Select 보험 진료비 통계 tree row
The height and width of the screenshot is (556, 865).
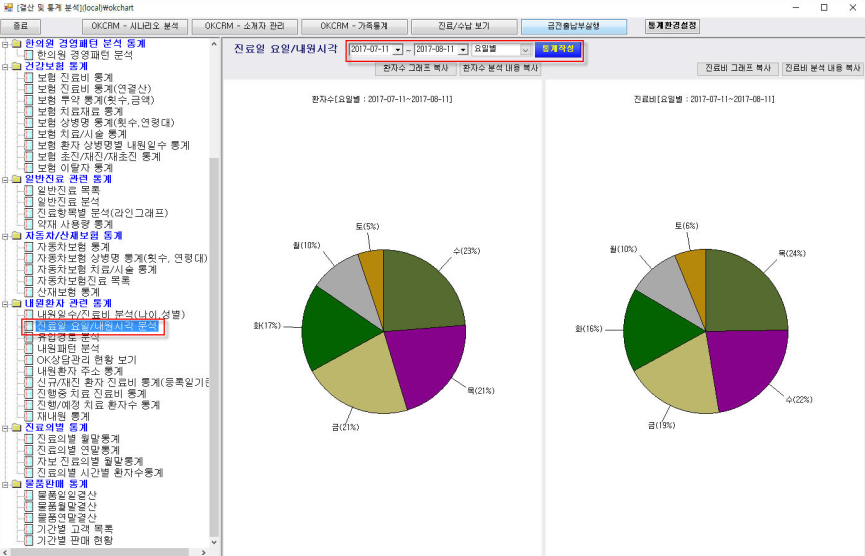75,77
